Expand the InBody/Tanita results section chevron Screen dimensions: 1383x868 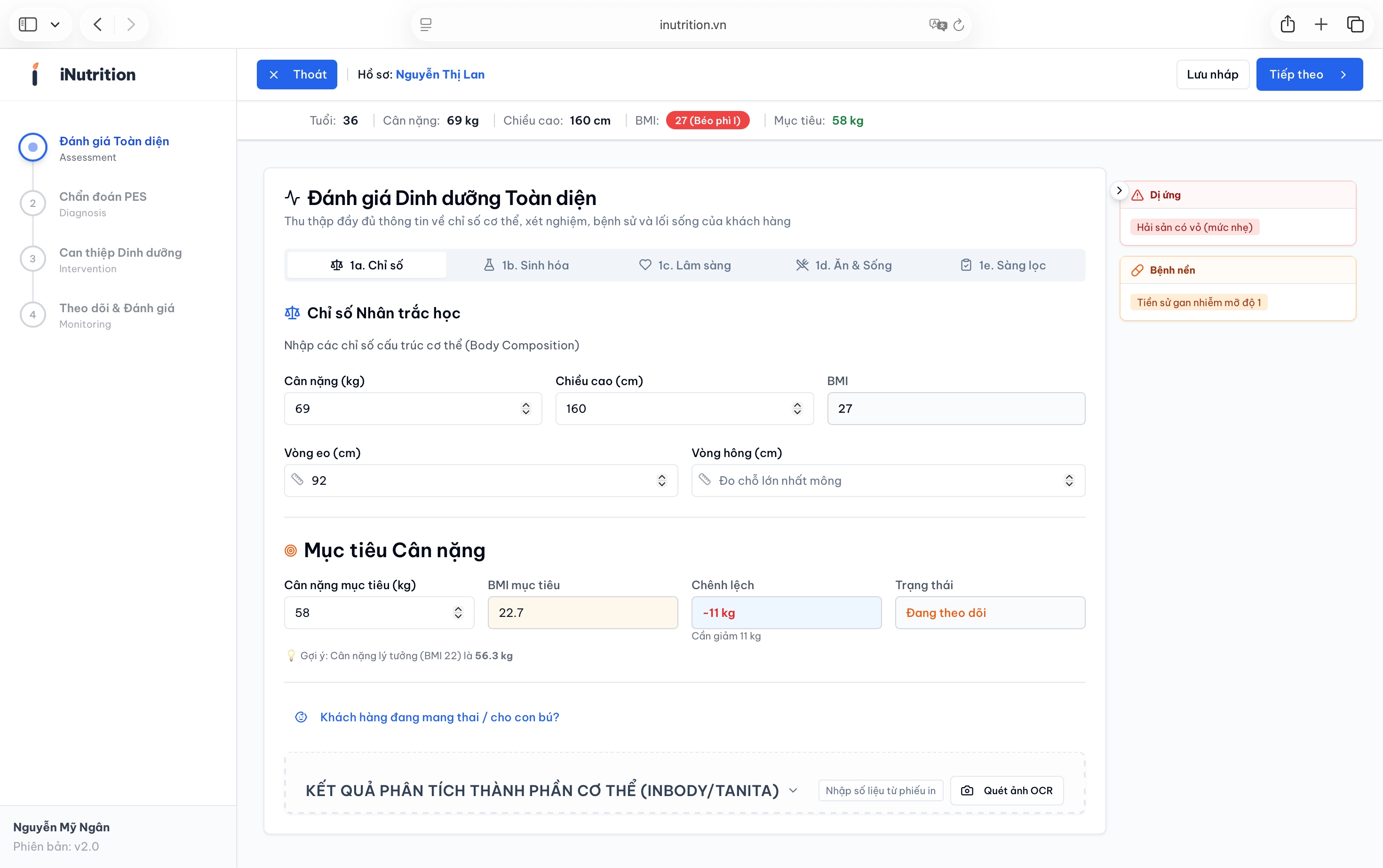pyautogui.click(x=793, y=790)
